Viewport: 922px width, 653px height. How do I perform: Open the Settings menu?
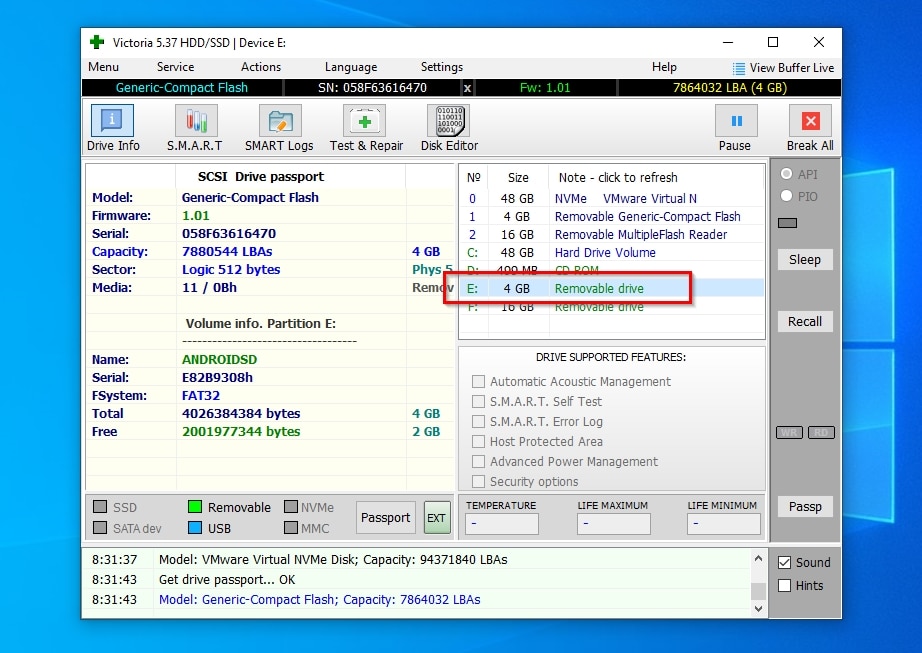(442, 67)
